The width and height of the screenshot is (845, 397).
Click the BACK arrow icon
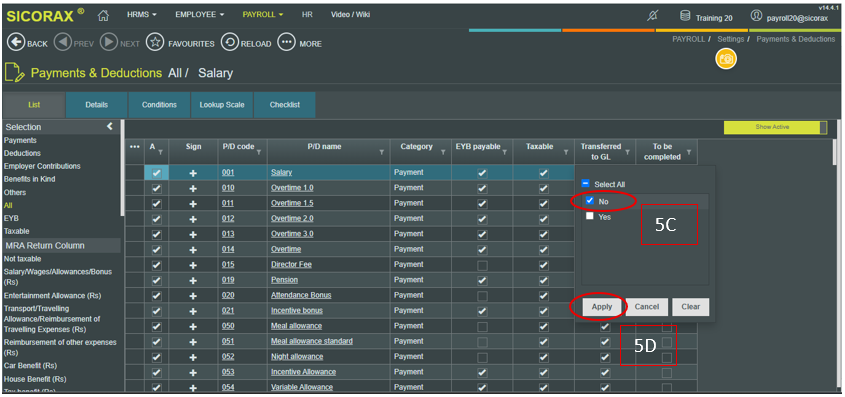pyautogui.click(x=16, y=43)
